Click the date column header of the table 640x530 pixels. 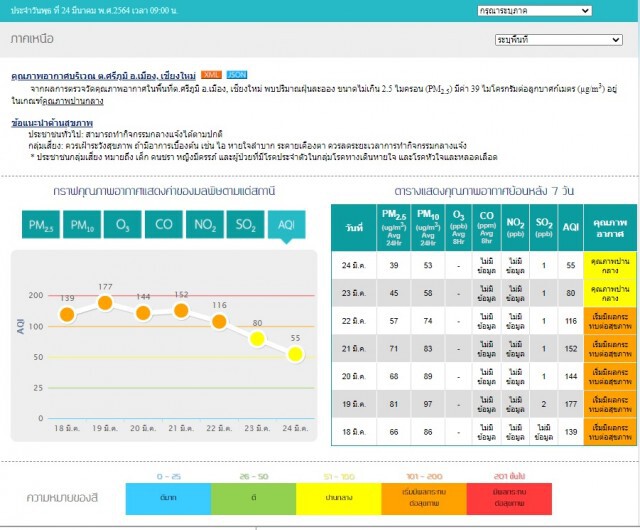353,228
